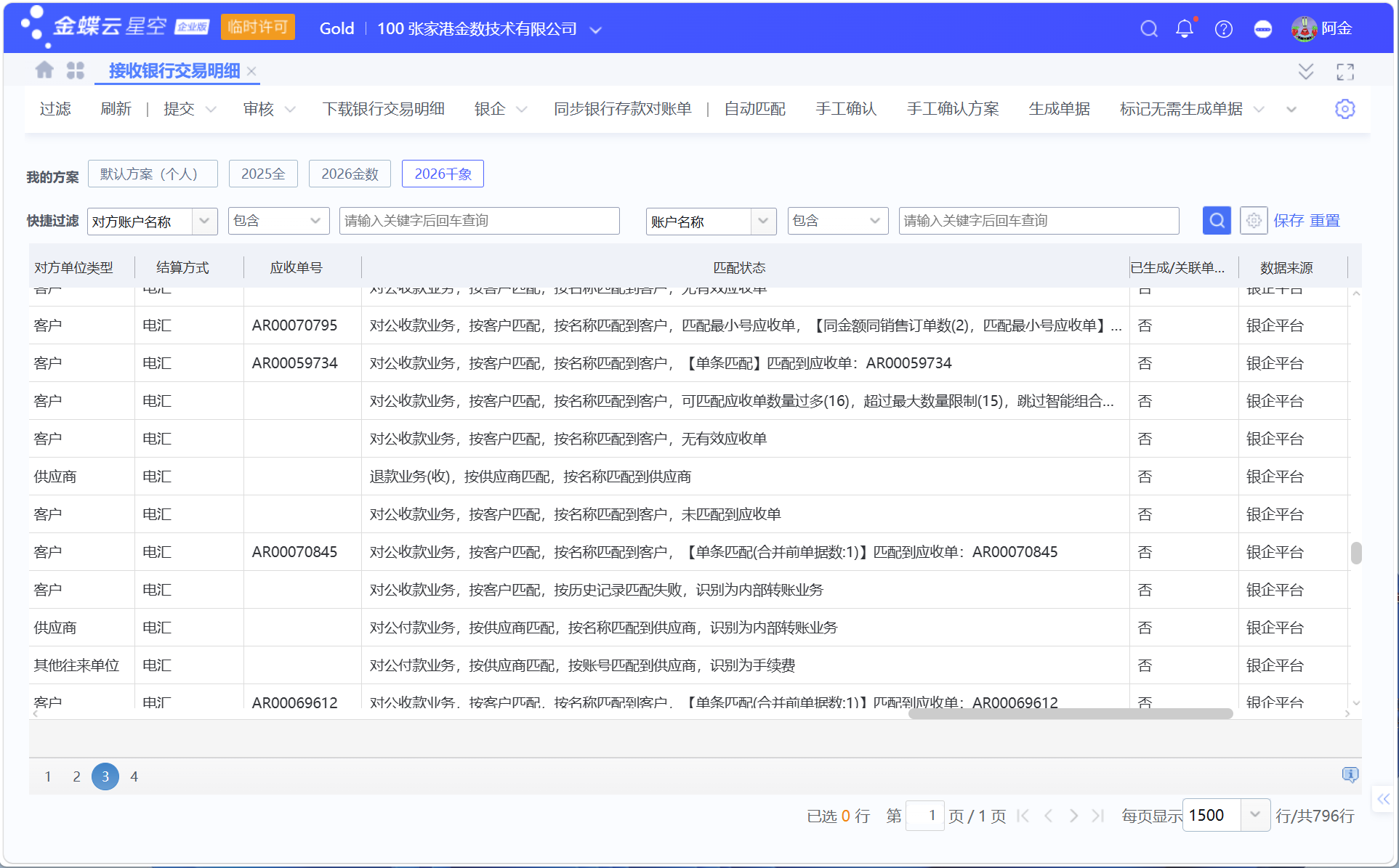The height and width of the screenshot is (868, 1399).
Task: Click the 匹配状态 column header
Action: (739, 268)
